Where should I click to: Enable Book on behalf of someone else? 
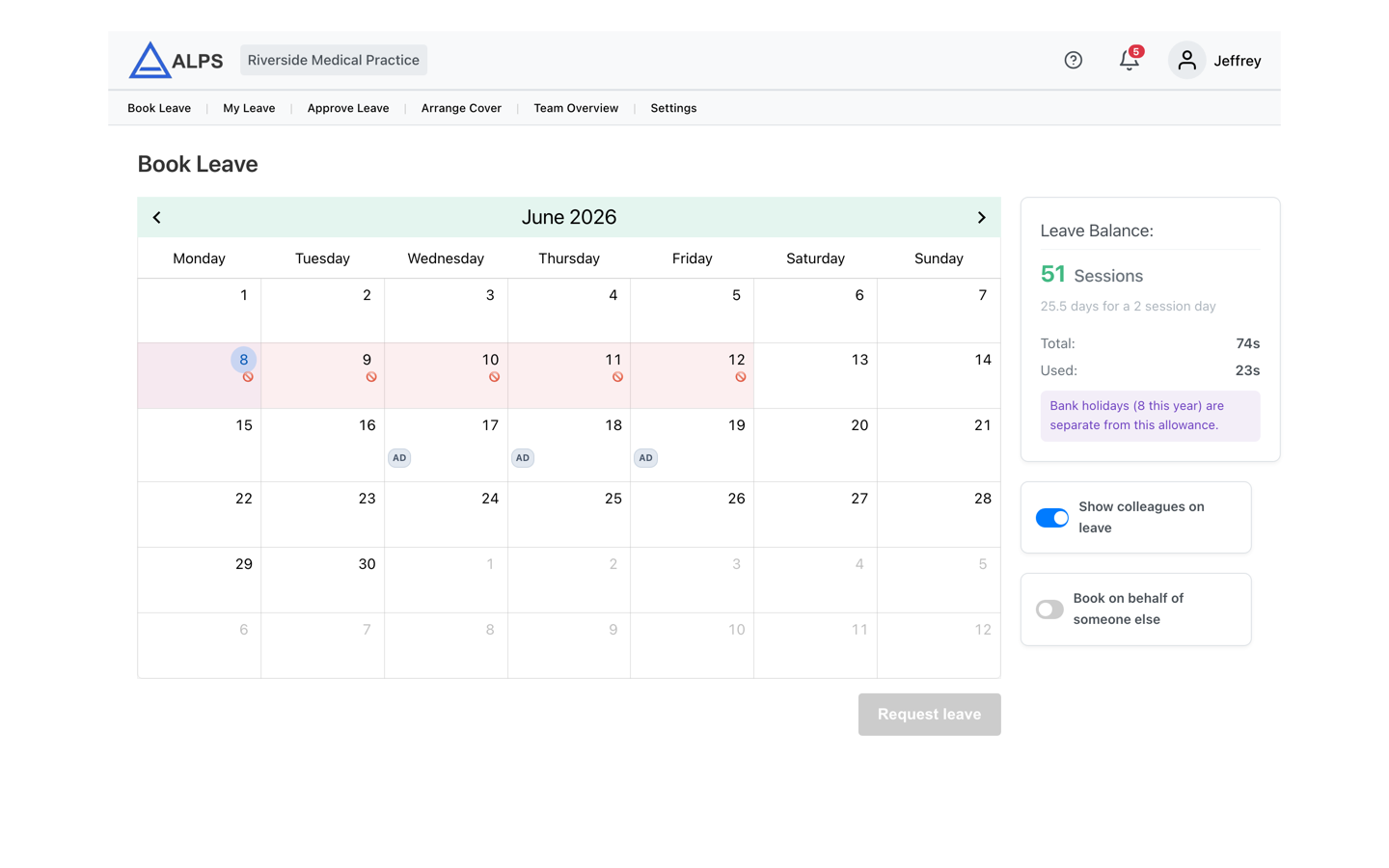(1049, 610)
